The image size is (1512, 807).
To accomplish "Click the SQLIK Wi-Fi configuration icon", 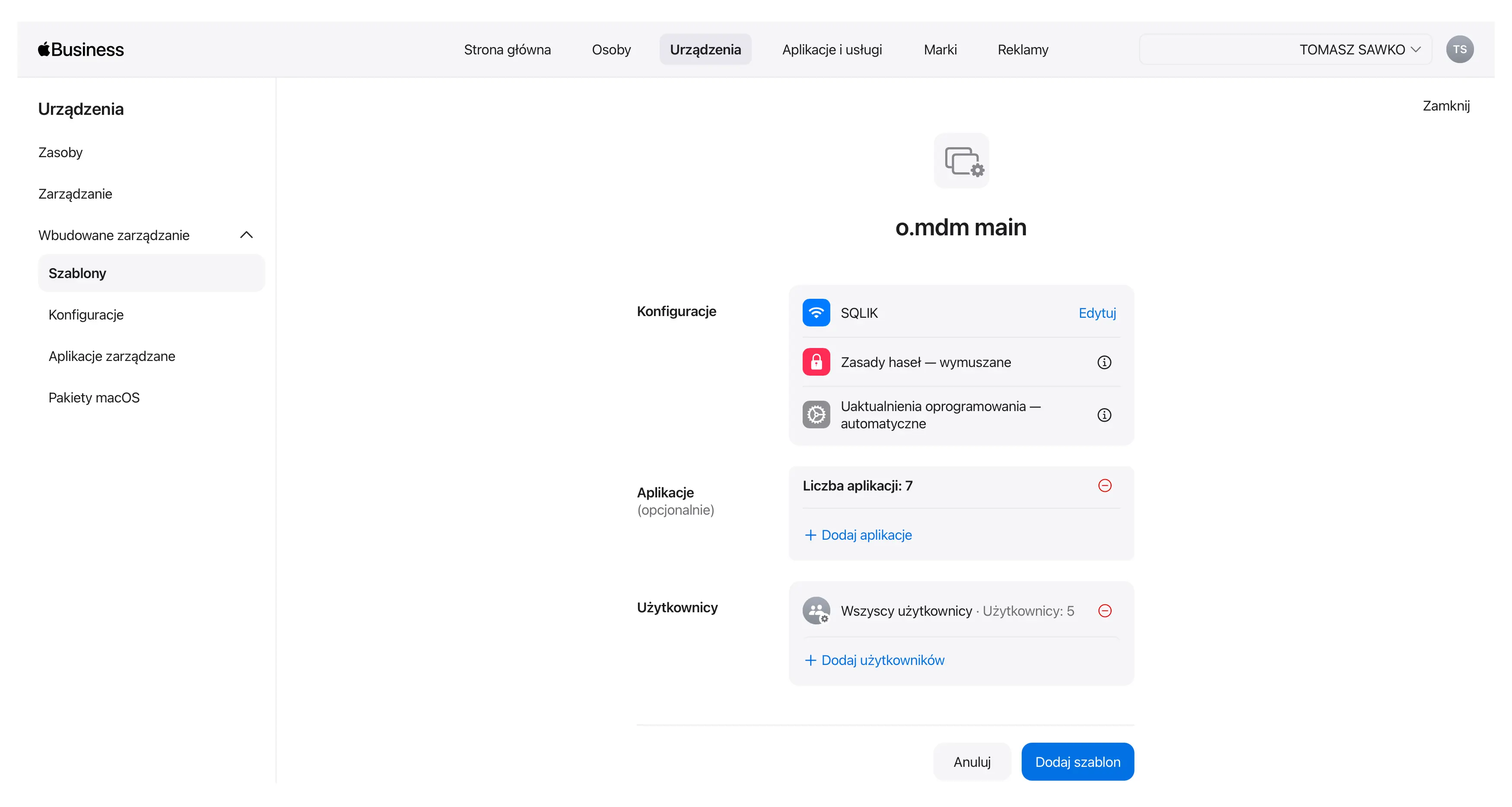I will pyautogui.click(x=816, y=313).
